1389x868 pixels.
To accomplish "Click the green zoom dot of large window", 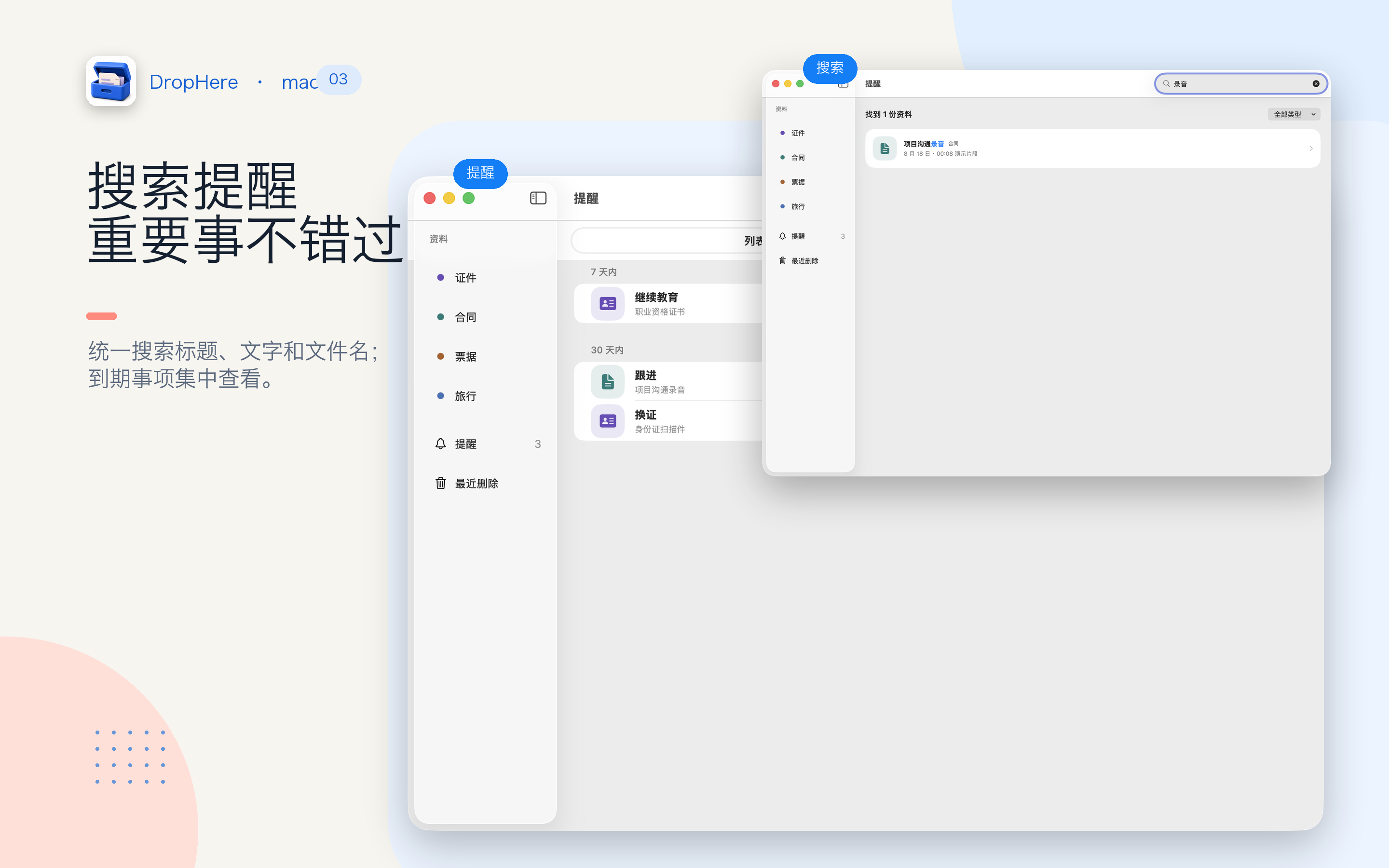I will pyautogui.click(x=468, y=198).
